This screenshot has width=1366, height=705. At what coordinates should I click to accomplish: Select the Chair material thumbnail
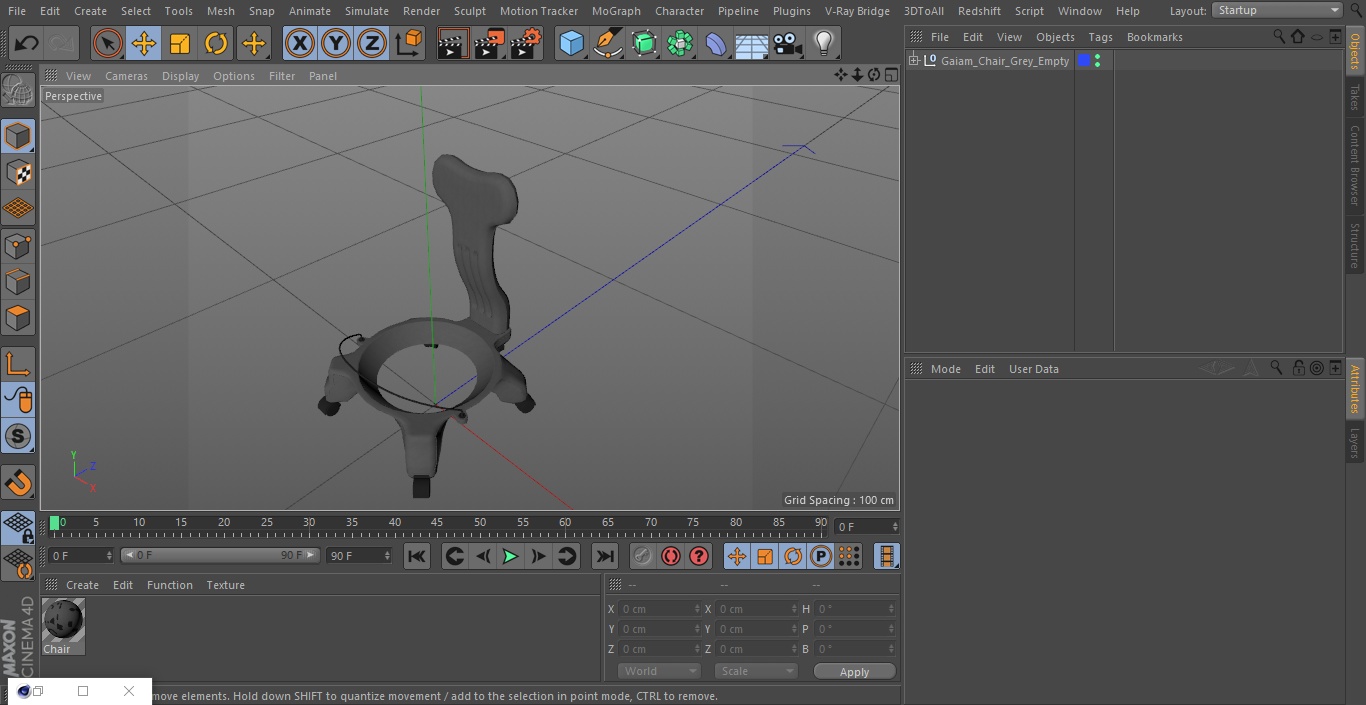pyautogui.click(x=64, y=621)
